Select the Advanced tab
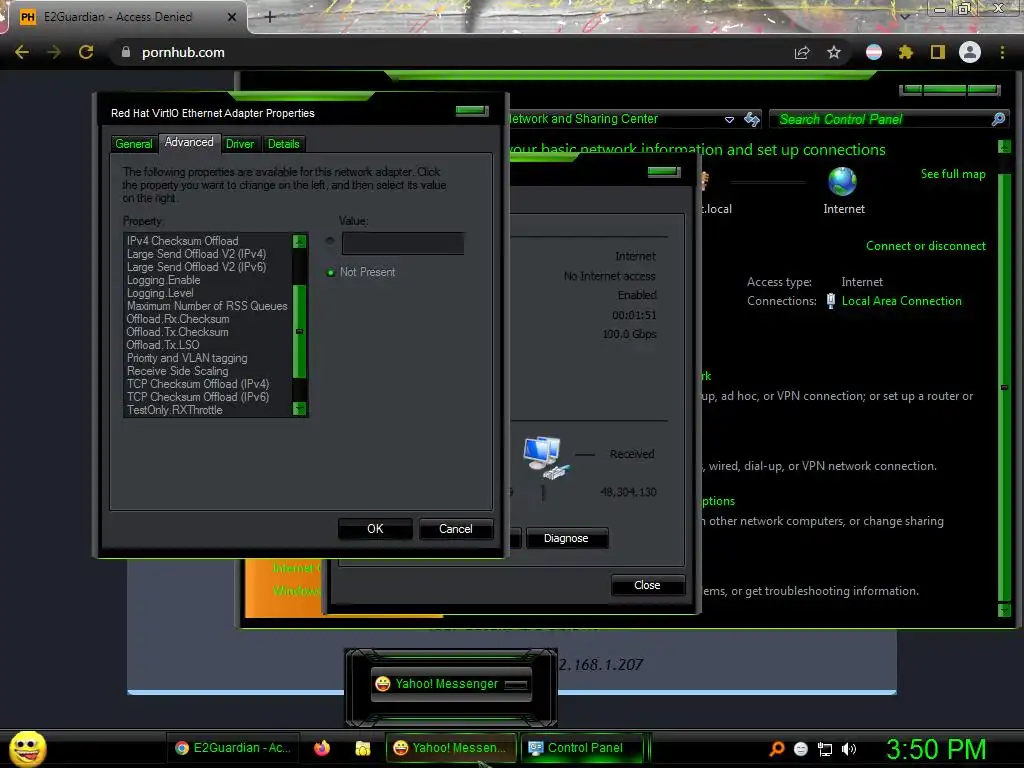 tap(189, 142)
